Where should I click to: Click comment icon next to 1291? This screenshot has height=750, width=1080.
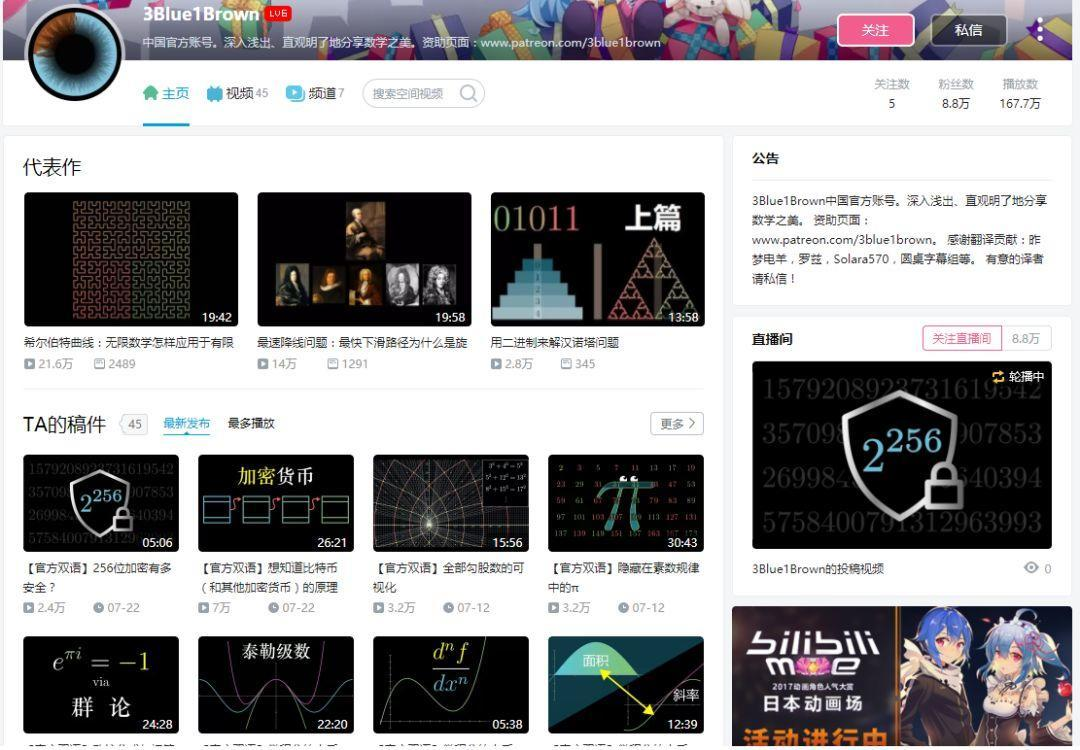(333, 364)
